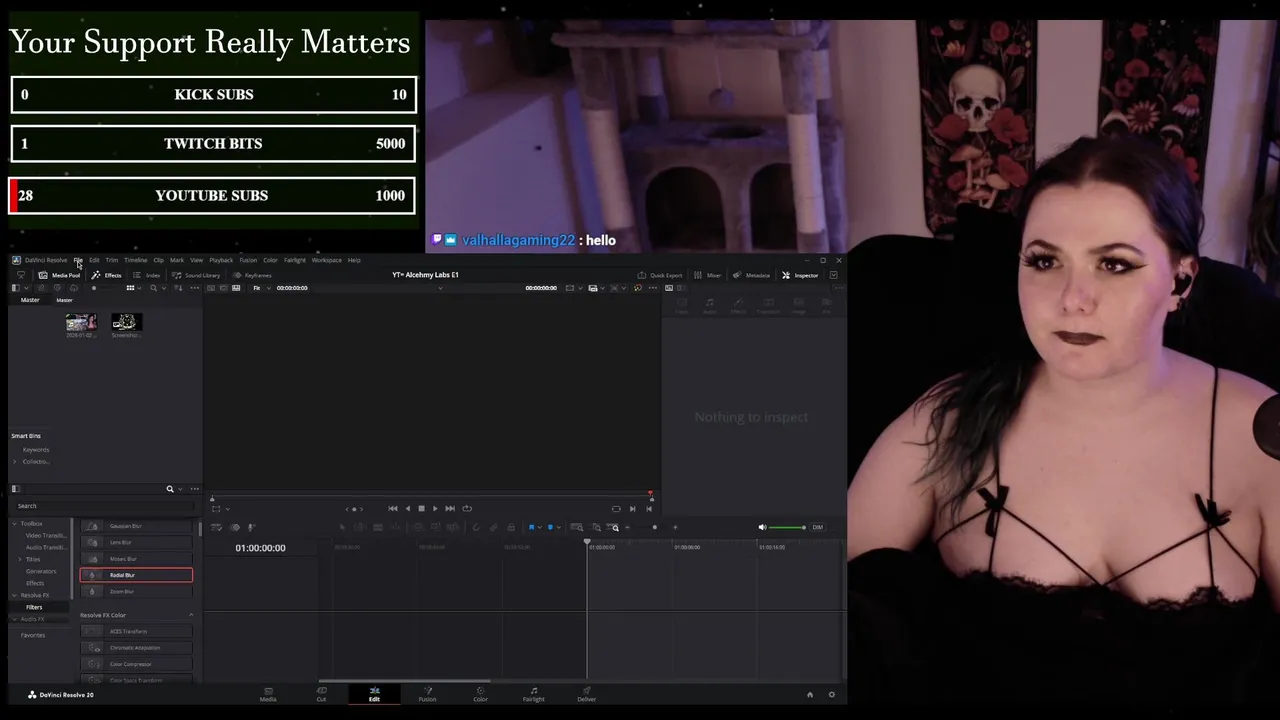Select Video Transitions in the toolbox
Viewport: 1280px width, 720px height.
coord(46,535)
